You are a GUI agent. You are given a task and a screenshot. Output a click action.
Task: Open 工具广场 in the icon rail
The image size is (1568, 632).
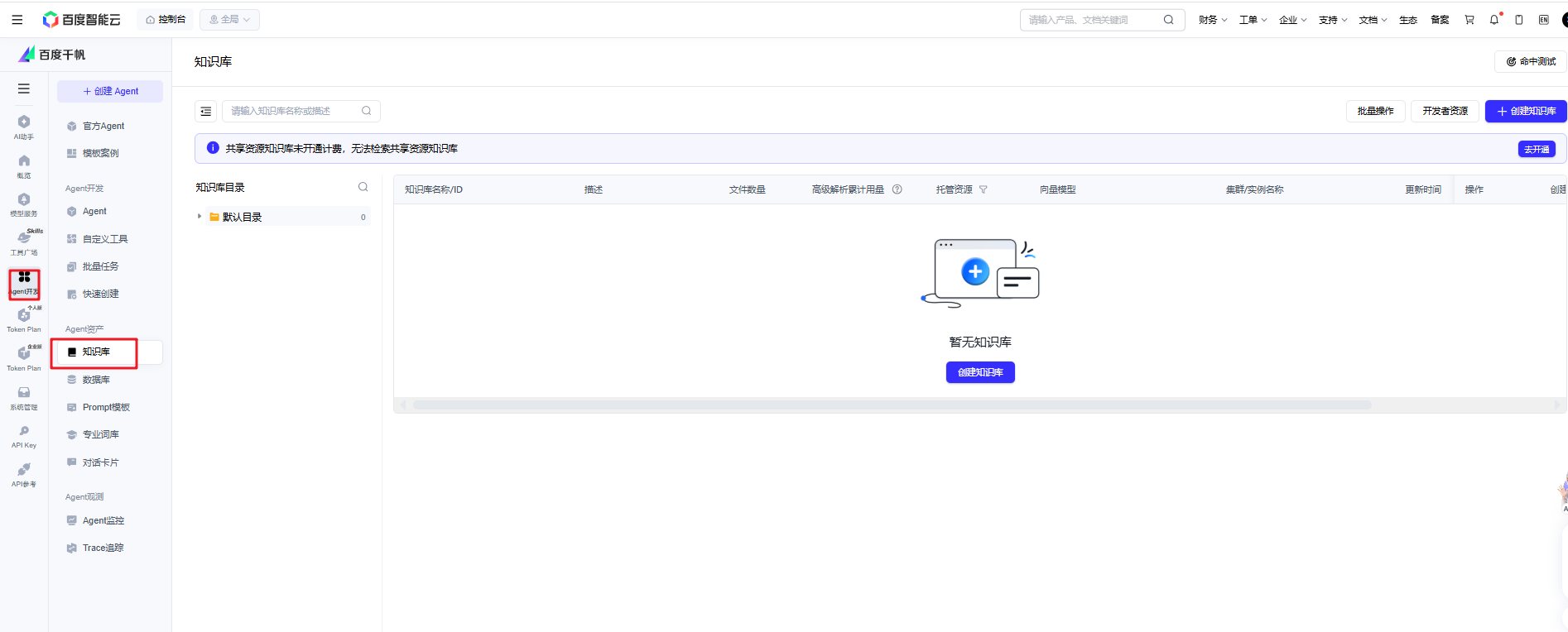[x=24, y=243]
